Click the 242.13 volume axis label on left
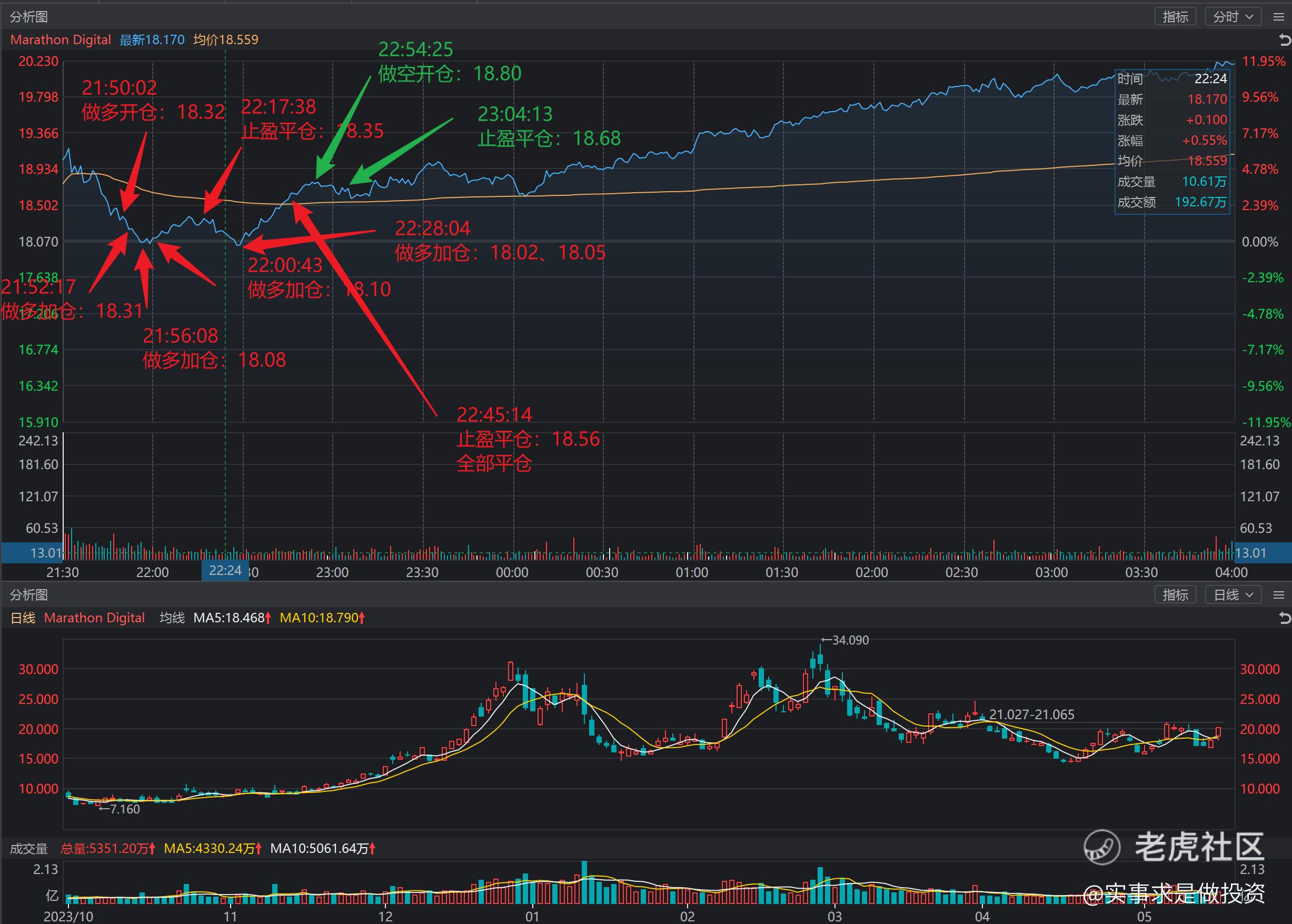 [x=38, y=441]
